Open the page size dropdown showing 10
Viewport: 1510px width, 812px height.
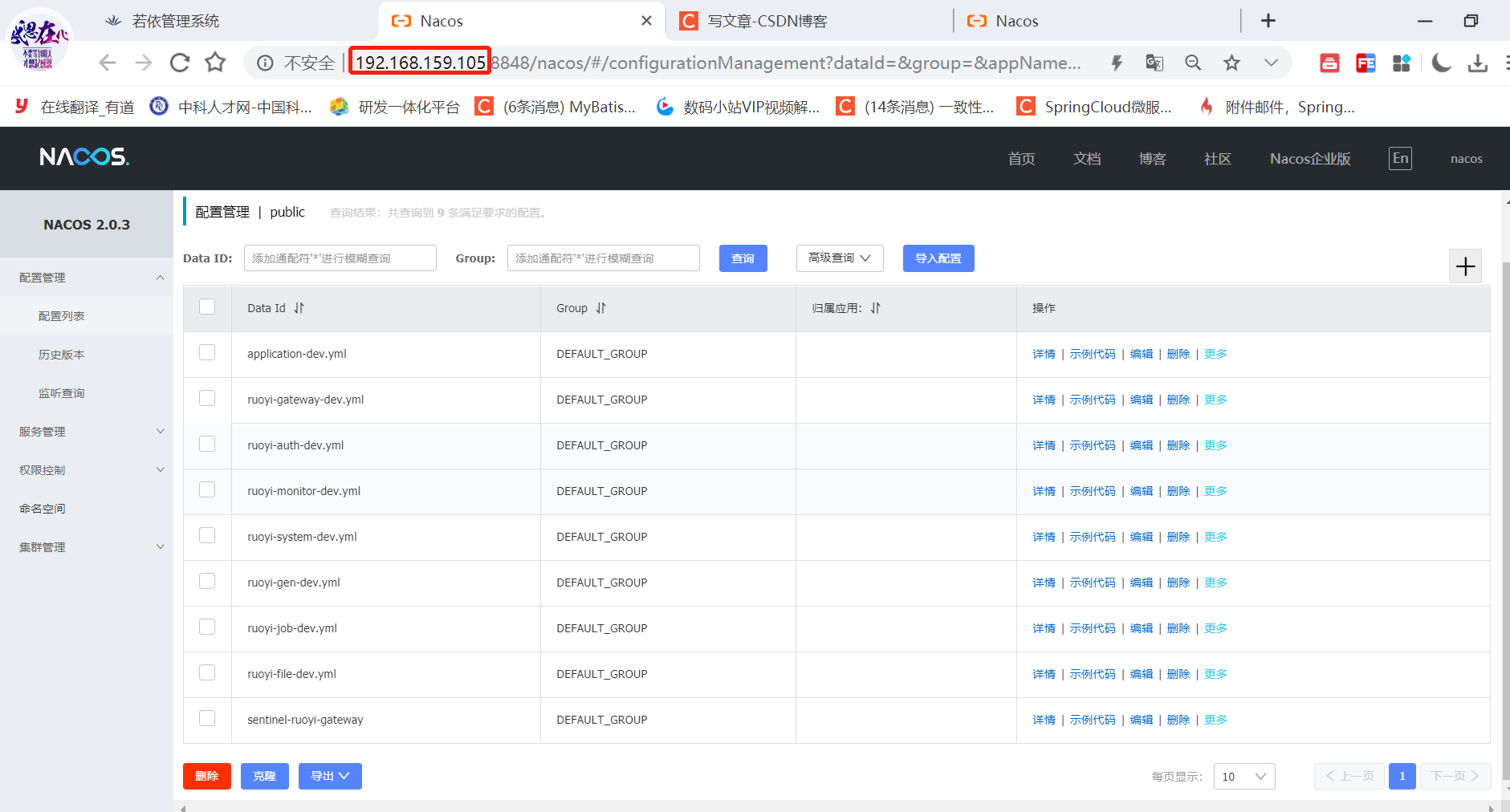click(x=1244, y=777)
